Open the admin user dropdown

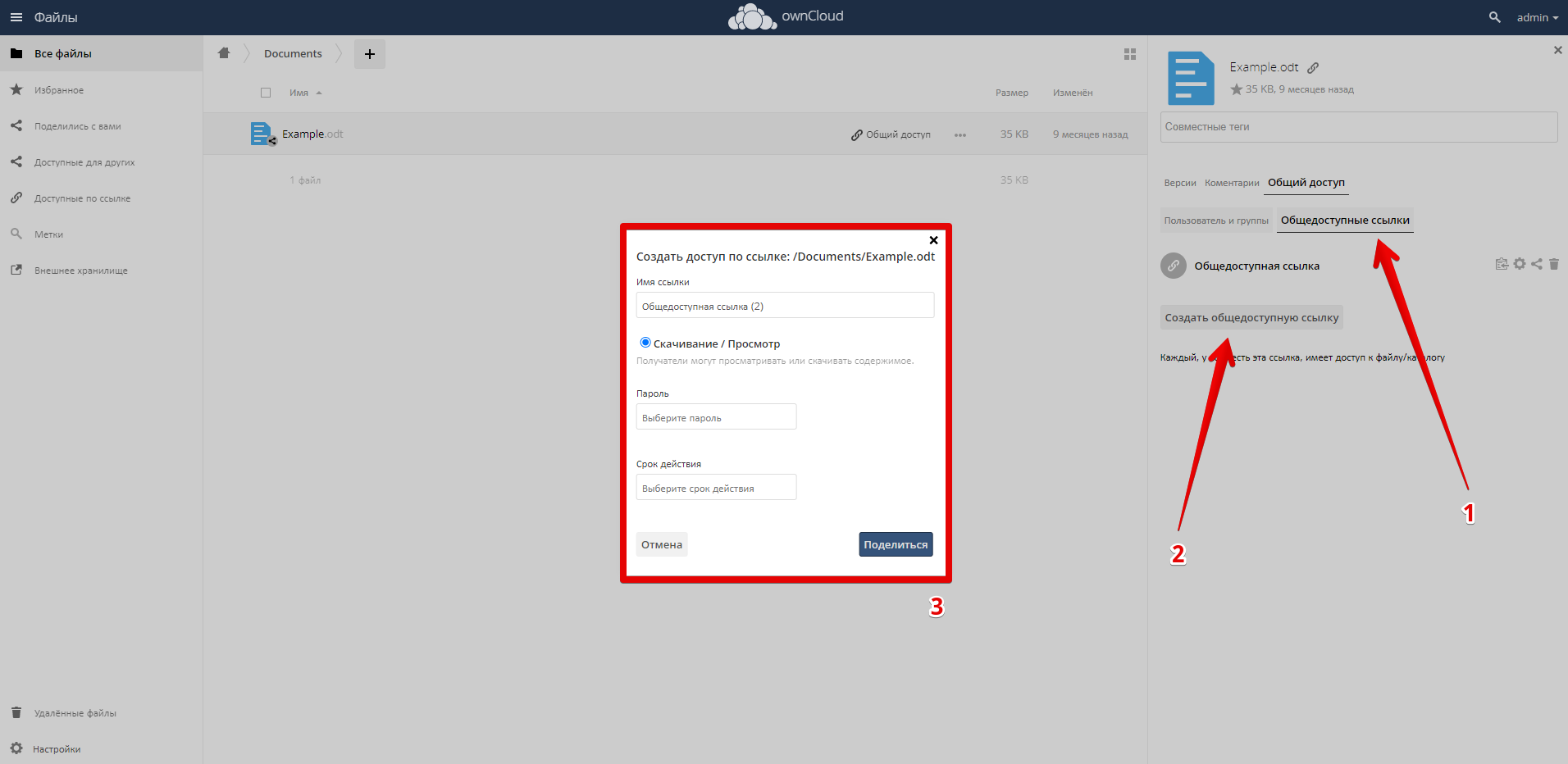[x=1537, y=17]
